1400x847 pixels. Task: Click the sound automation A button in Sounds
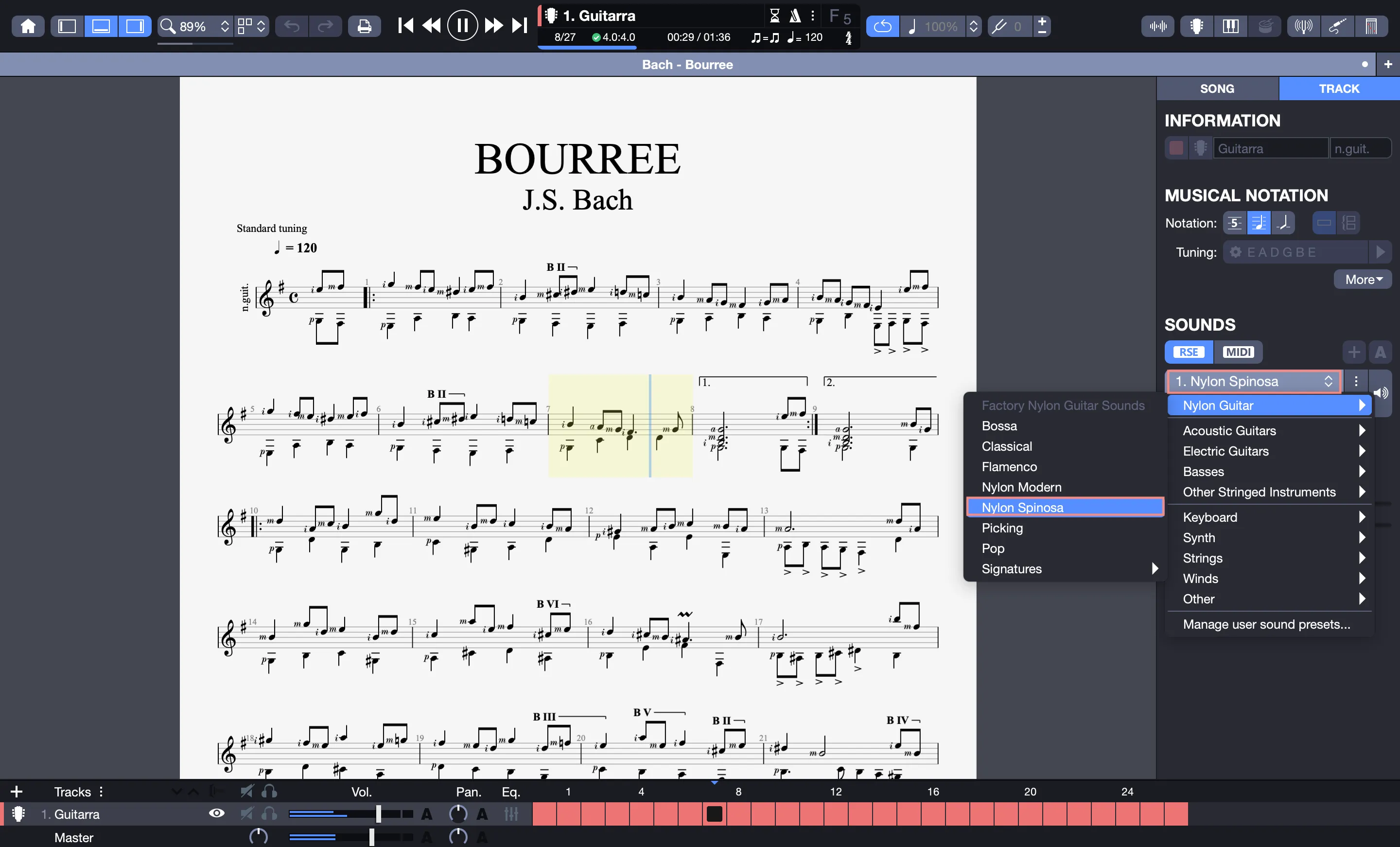point(1380,352)
